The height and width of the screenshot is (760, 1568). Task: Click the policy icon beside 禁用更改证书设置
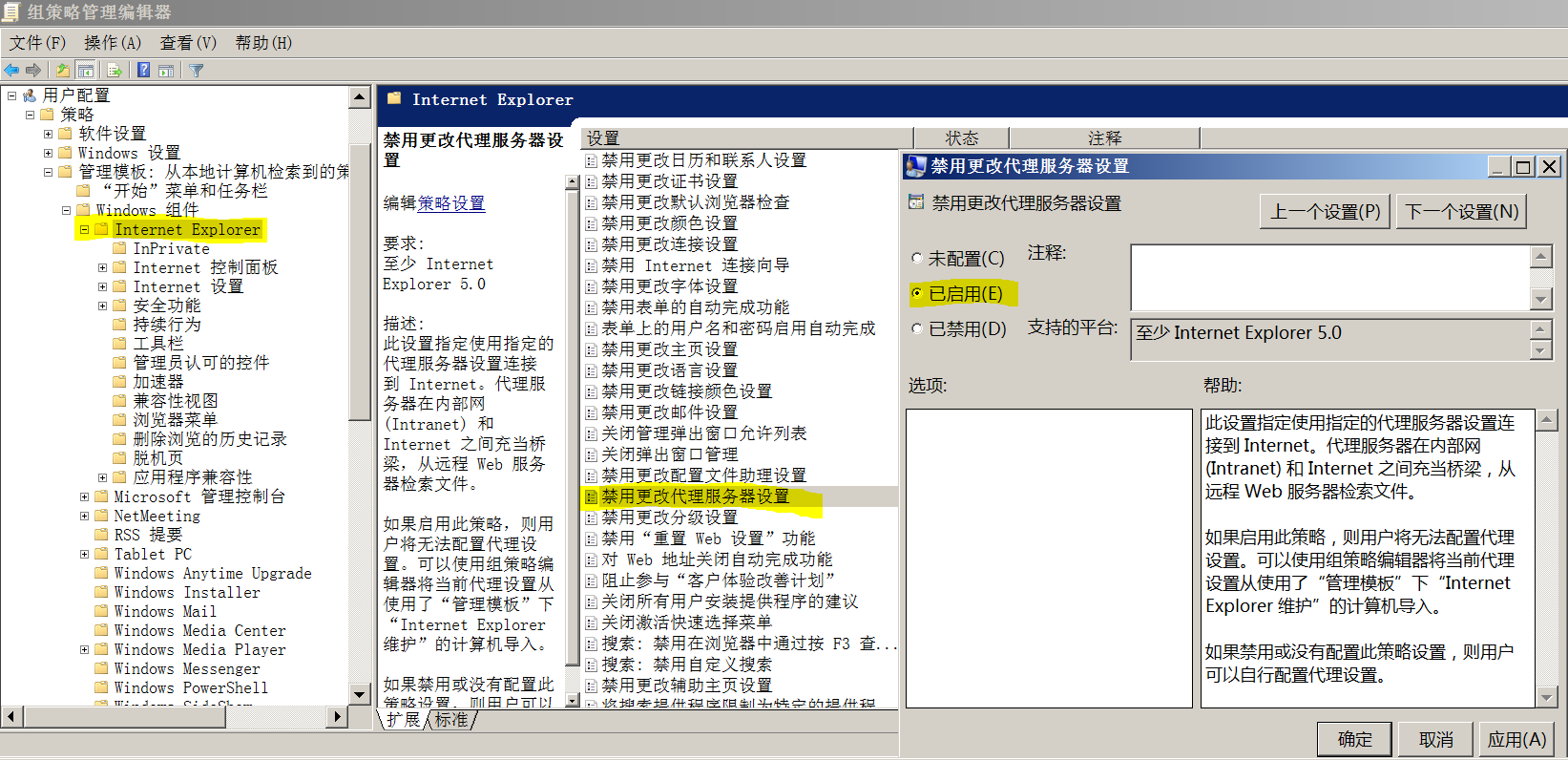pyautogui.click(x=592, y=181)
